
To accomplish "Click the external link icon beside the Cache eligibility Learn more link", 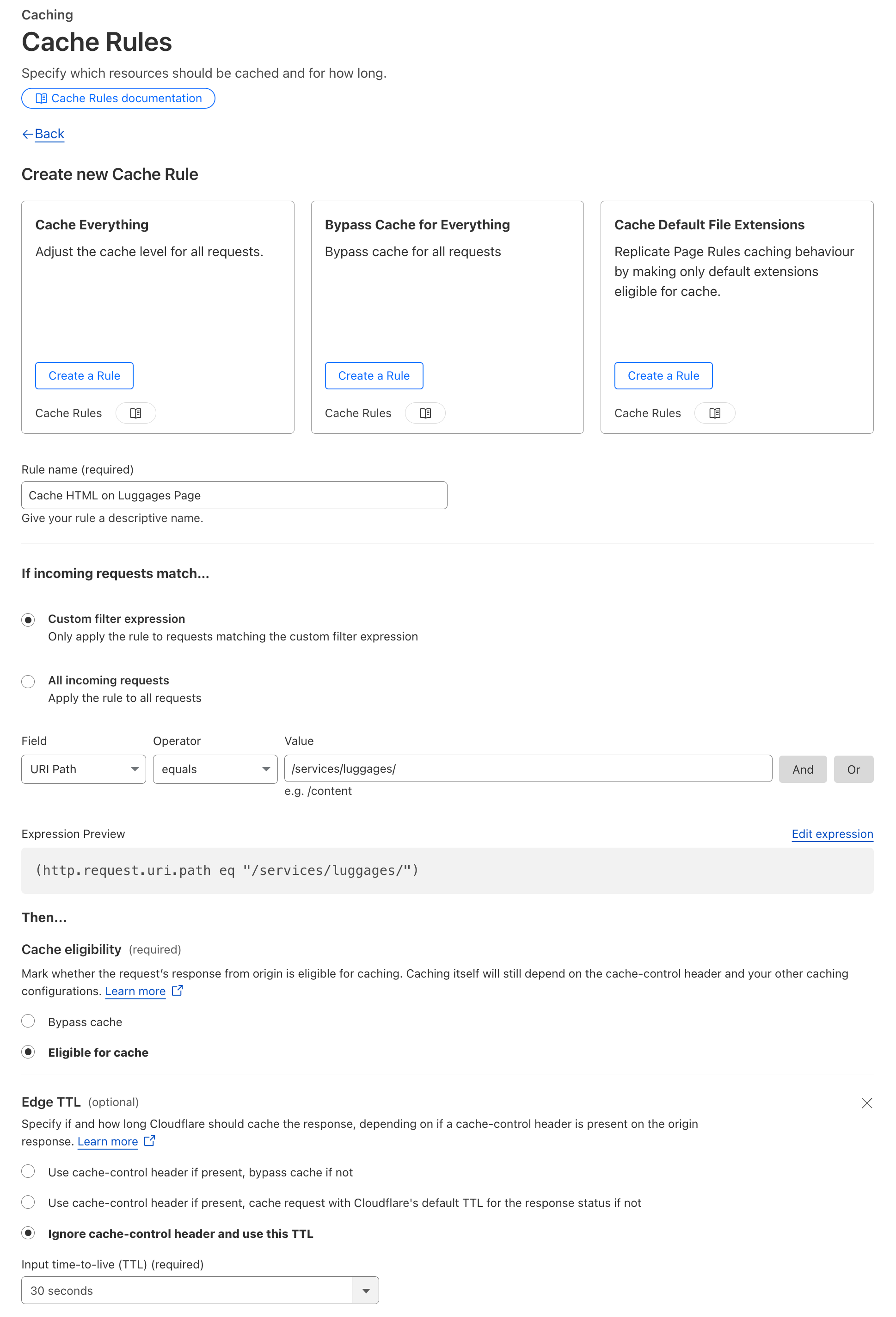I will tap(178, 991).
